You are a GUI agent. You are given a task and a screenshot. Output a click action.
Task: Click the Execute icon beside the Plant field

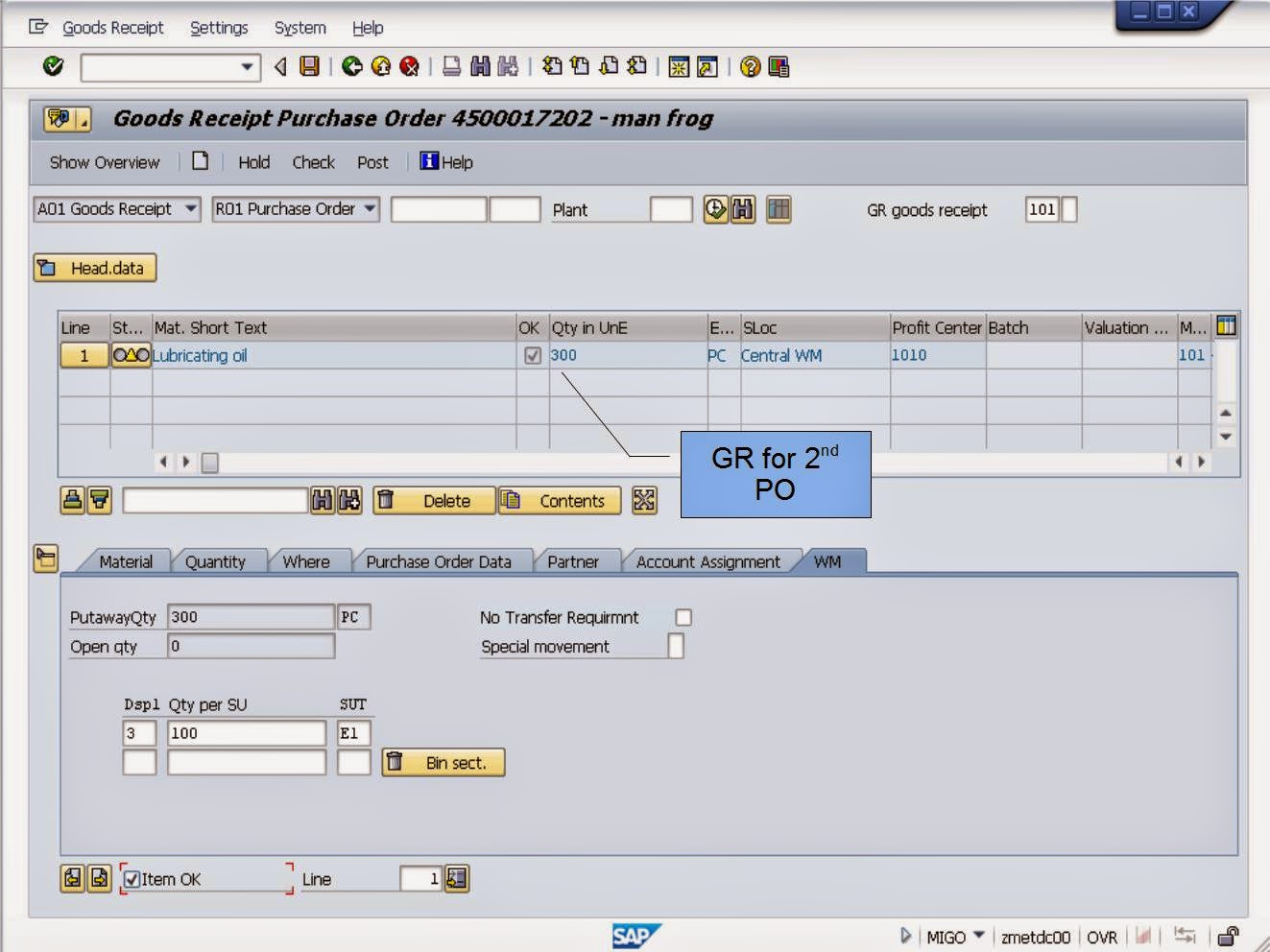716,209
